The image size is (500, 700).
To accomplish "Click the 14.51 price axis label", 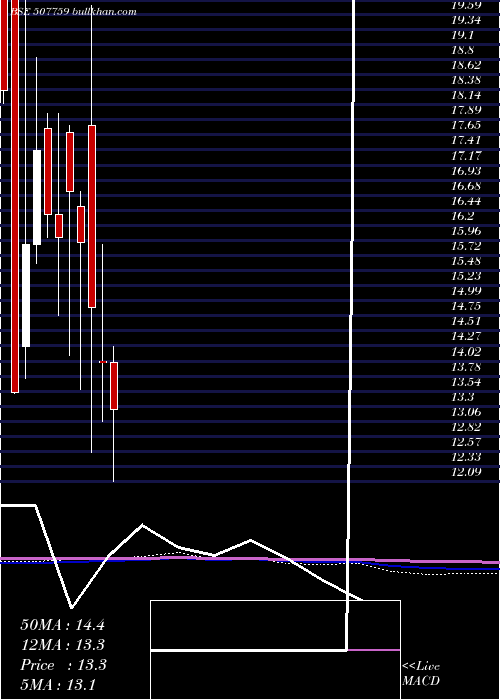I will pos(466,321).
